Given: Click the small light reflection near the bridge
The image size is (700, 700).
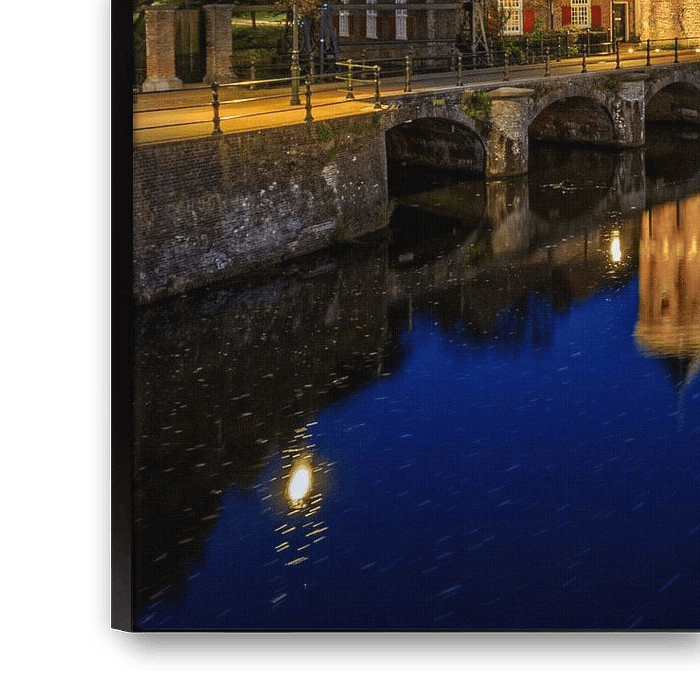Looking at the screenshot, I should pyautogui.click(x=615, y=248).
